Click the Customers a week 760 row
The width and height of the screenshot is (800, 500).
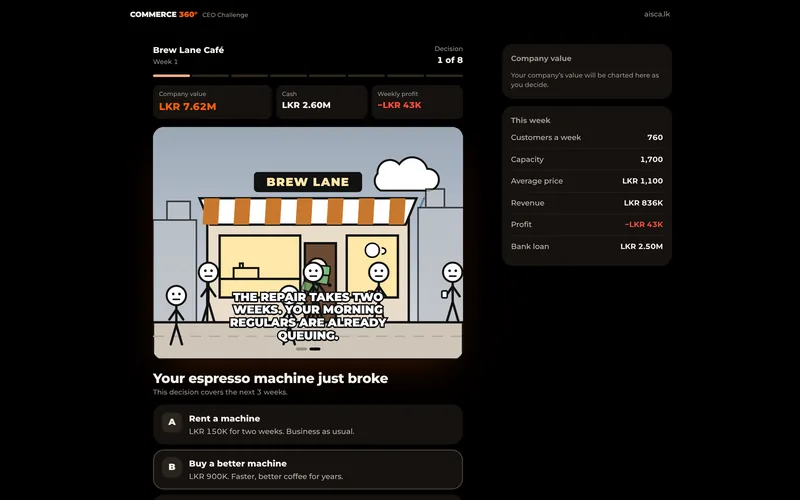point(587,137)
